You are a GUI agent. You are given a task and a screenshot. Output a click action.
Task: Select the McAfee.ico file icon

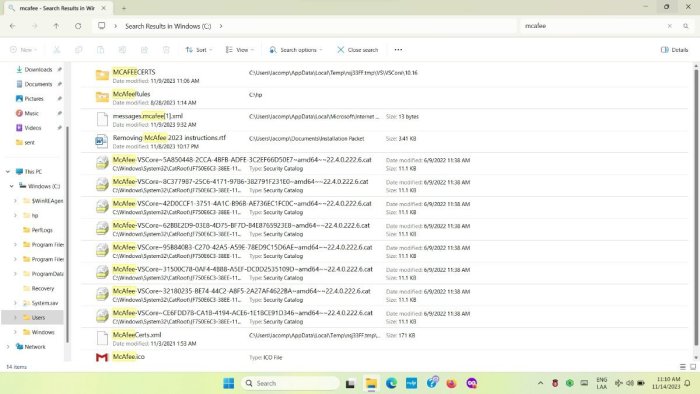coord(102,357)
